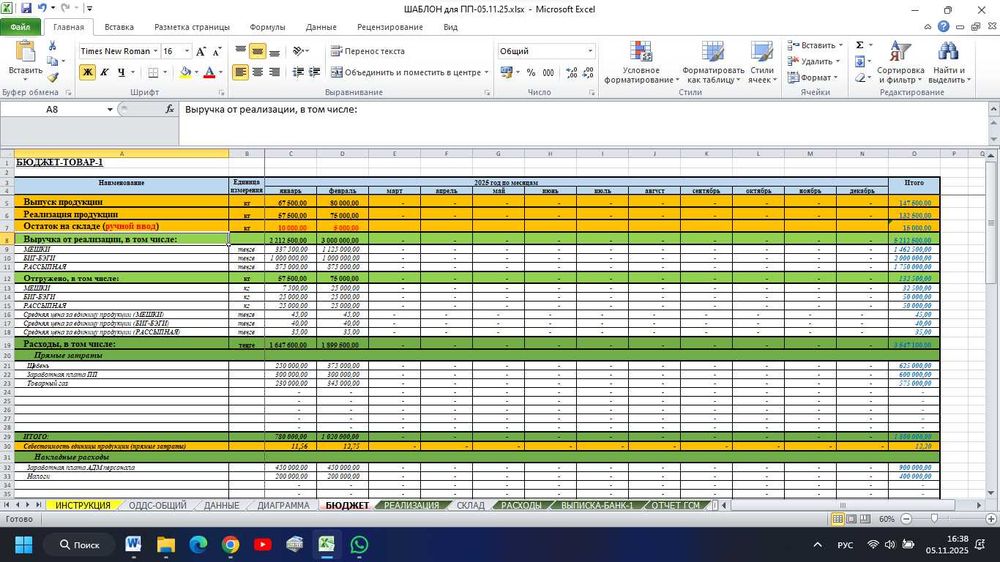Click the text orientation icon
Screen dimensions: 1000x562
(298, 51)
